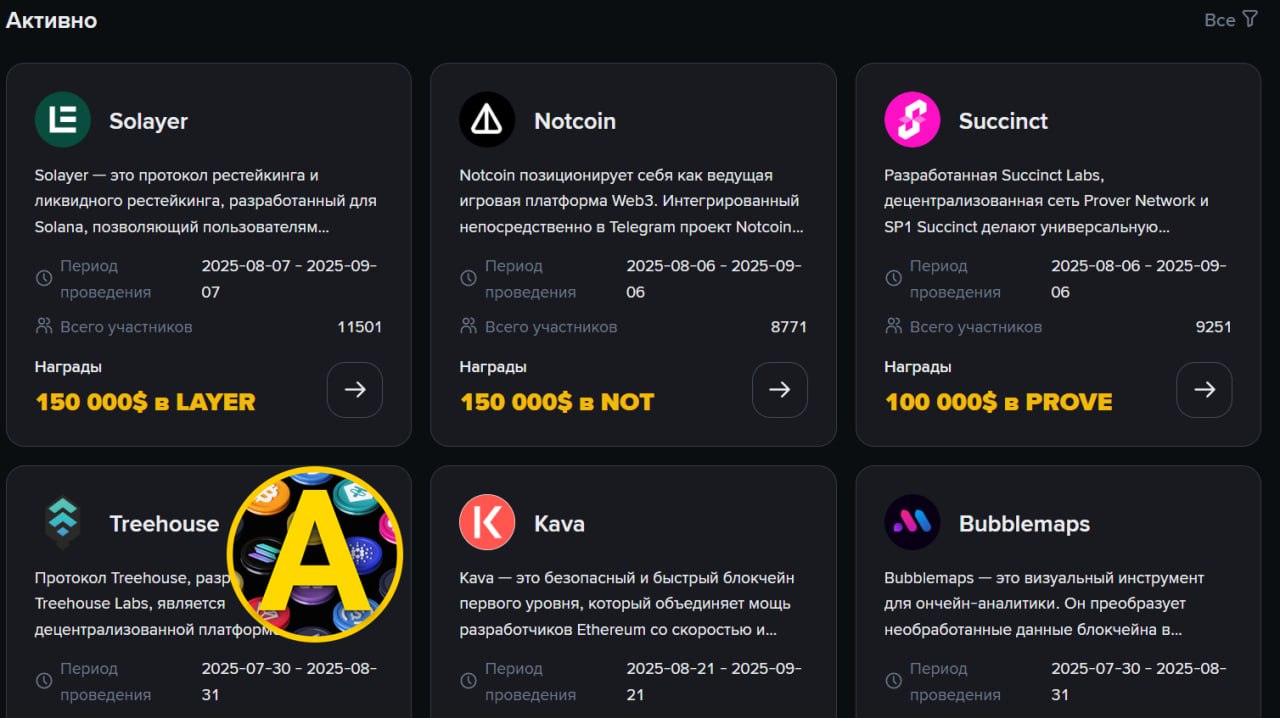
Task: Click the Solayer card title
Action: click(148, 121)
